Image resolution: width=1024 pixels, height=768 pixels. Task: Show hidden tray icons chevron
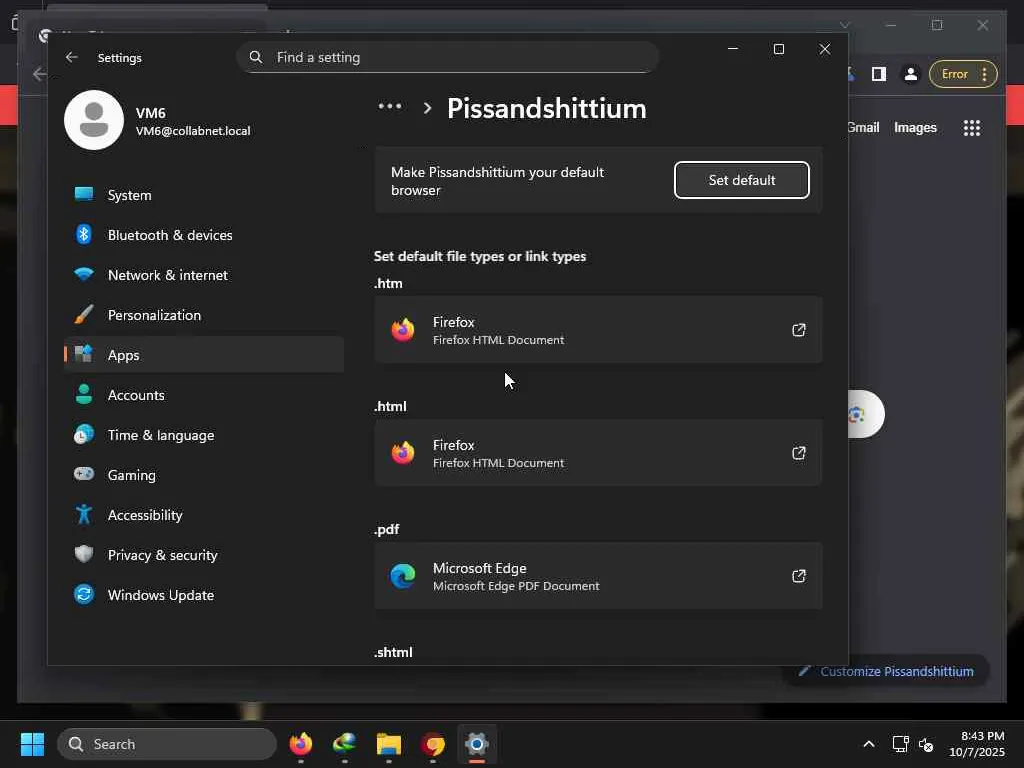869,744
